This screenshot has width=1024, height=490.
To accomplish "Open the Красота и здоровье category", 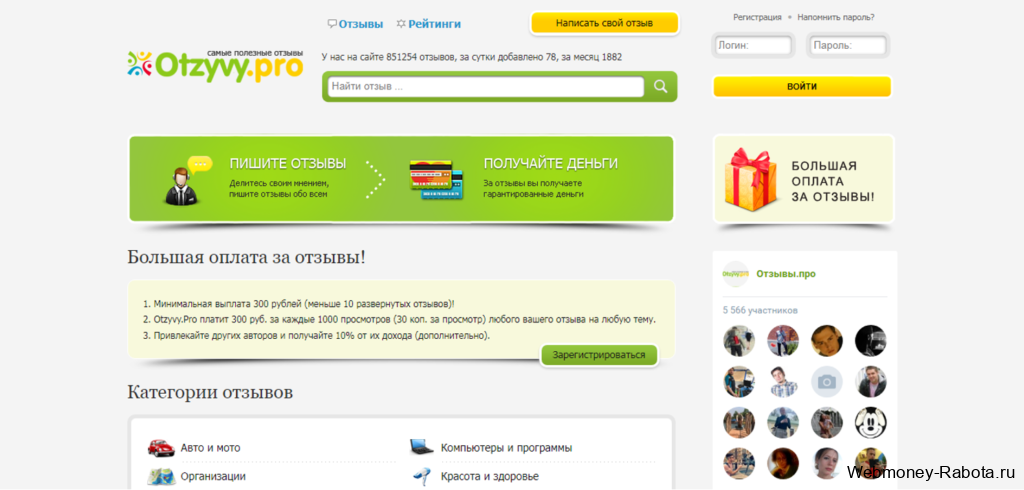I will [490, 477].
